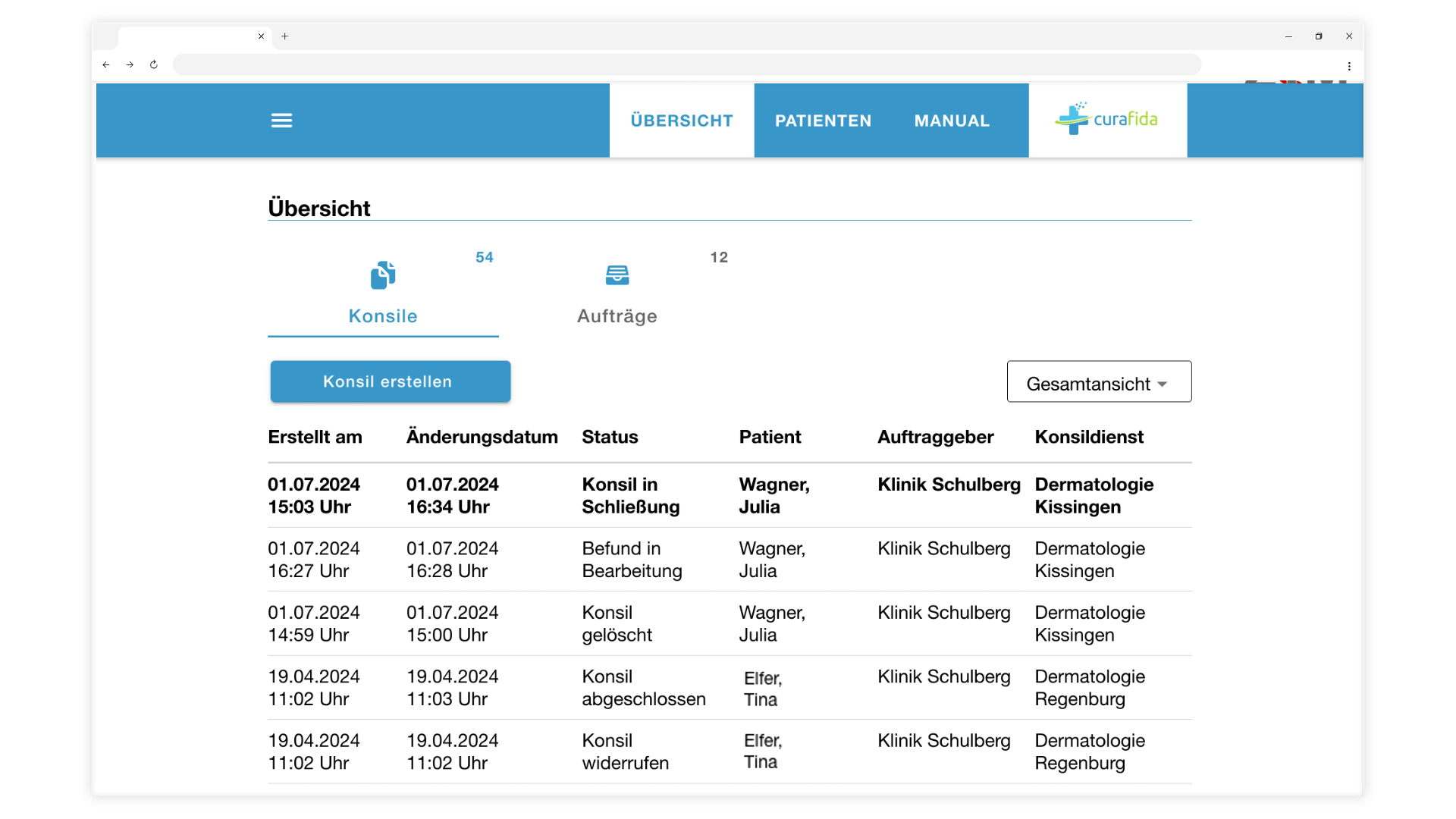This screenshot has height=819, width=1456.
Task: Open the row with status Konsil in Schließung
Action: click(x=730, y=495)
